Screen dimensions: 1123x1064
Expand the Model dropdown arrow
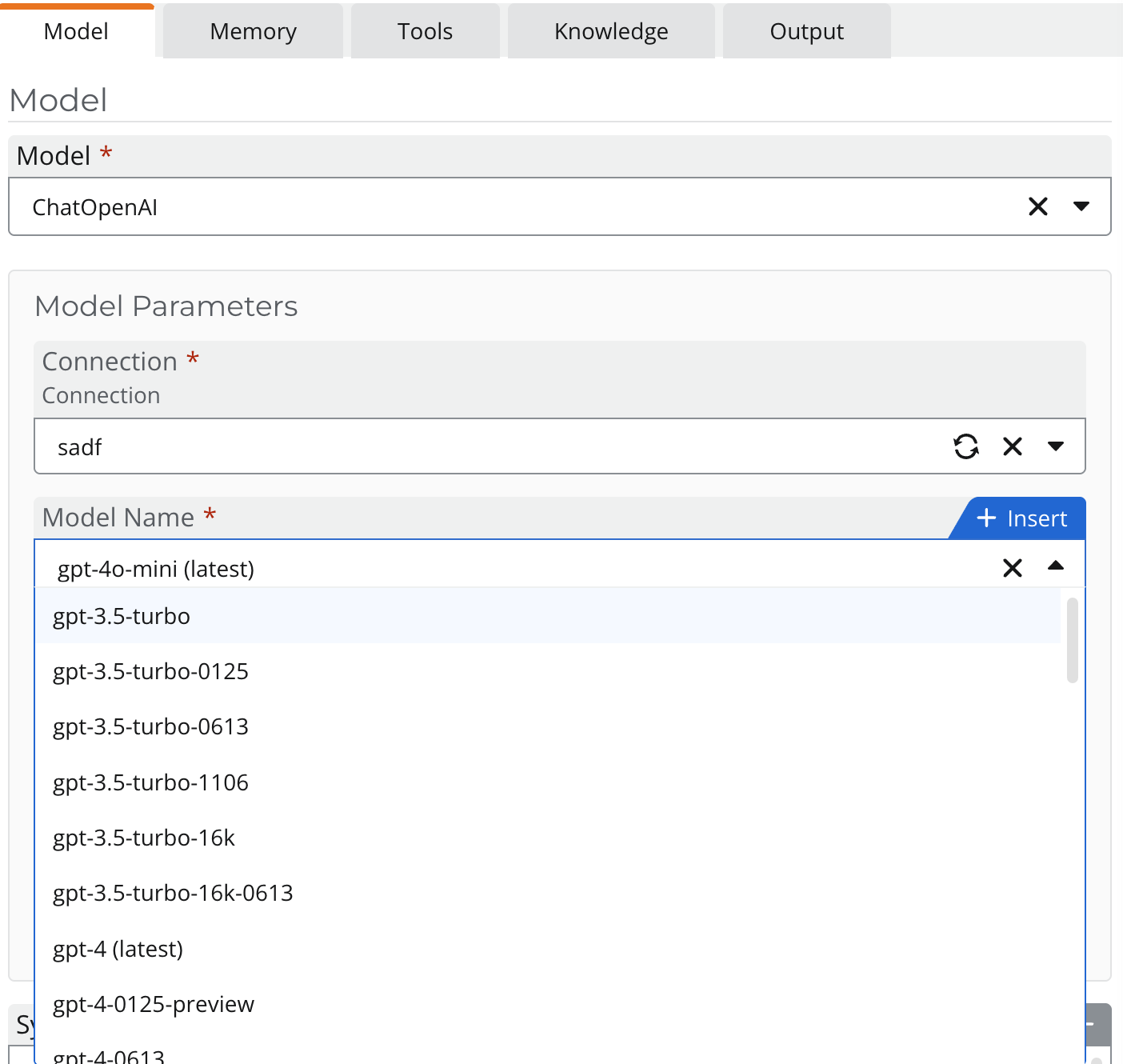[x=1081, y=207]
